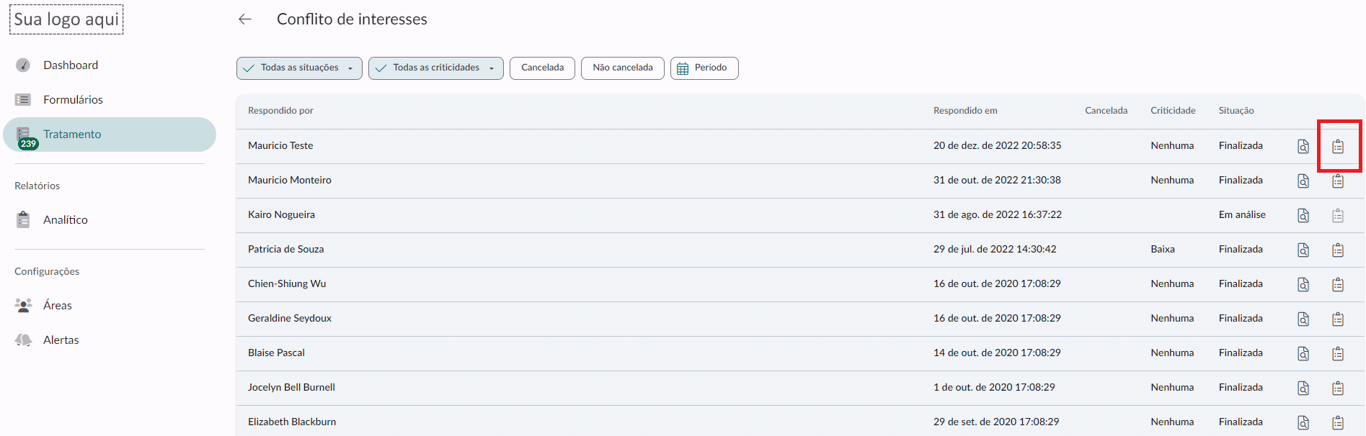The width and height of the screenshot is (1366, 436).
Task: Open Chien-Shiung Wu treatment clipboard icon
Action: [1338, 285]
